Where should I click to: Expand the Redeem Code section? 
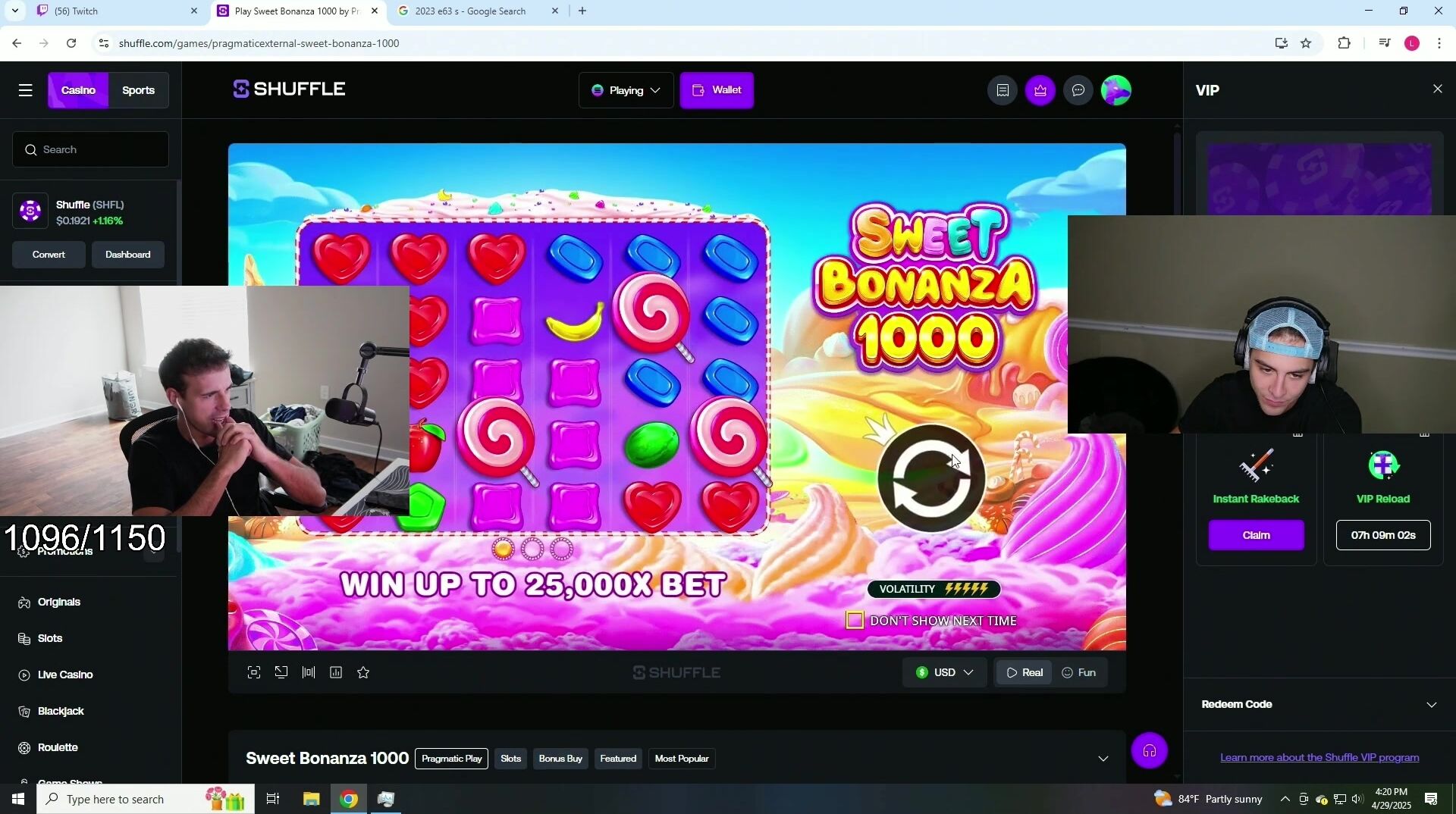[x=1319, y=704]
